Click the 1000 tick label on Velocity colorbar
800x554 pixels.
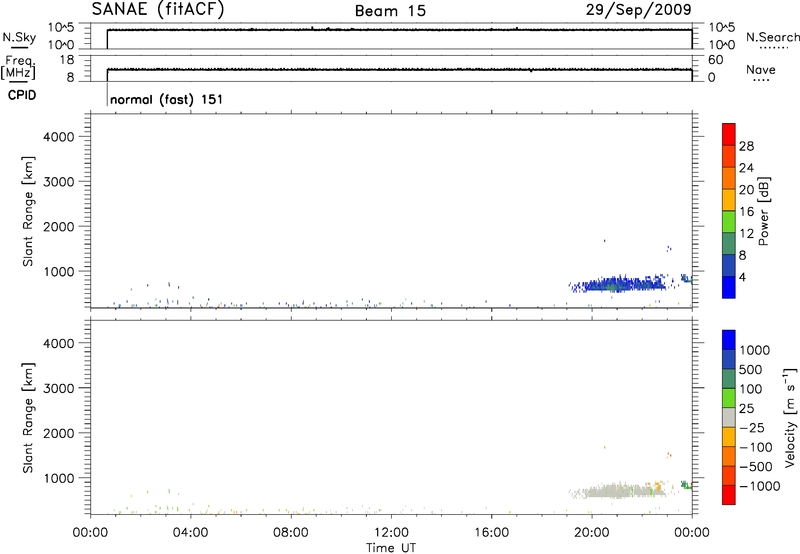coord(755,350)
